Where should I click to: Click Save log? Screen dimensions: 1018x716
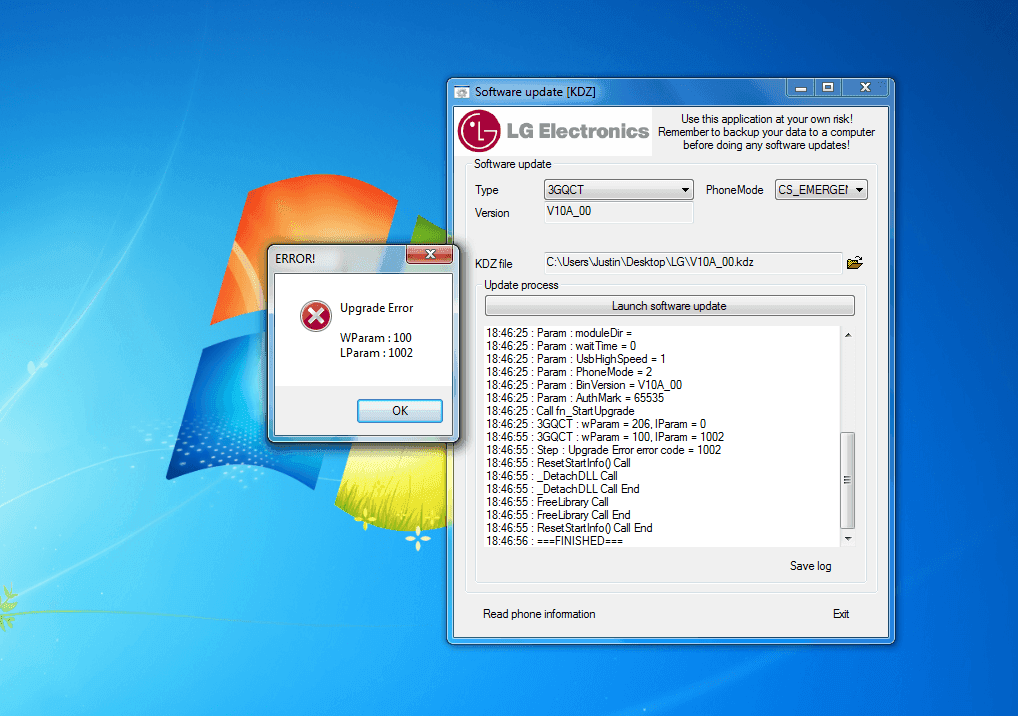810,566
